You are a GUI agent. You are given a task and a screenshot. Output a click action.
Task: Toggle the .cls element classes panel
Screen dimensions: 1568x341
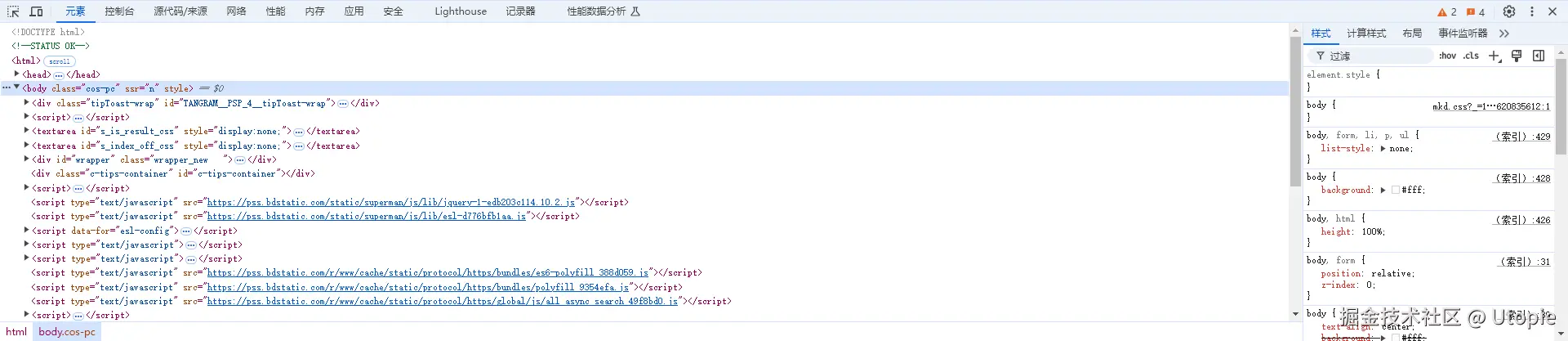click(1472, 56)
